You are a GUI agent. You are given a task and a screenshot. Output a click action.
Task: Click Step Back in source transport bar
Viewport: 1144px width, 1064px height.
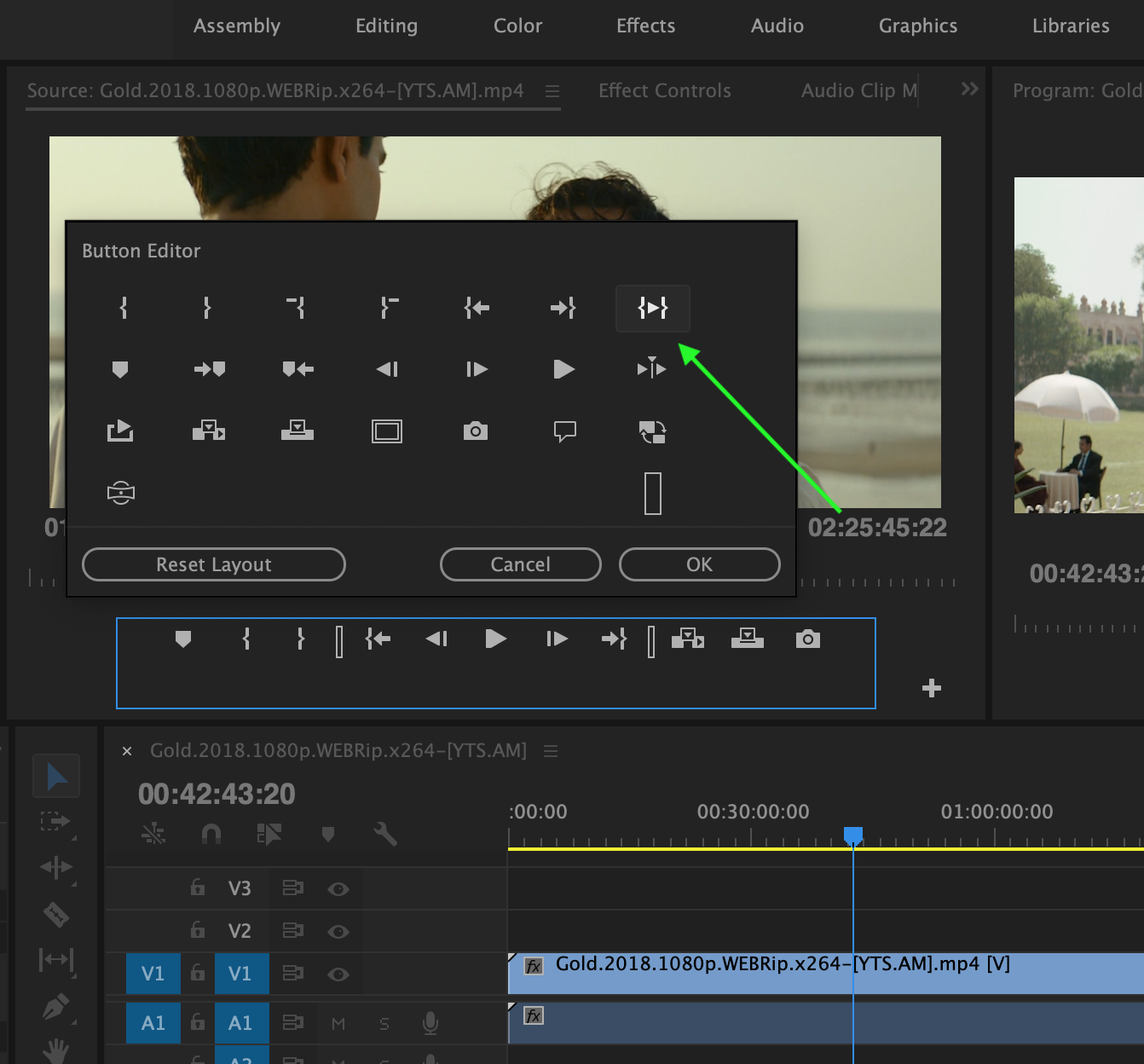coord(436,639)
